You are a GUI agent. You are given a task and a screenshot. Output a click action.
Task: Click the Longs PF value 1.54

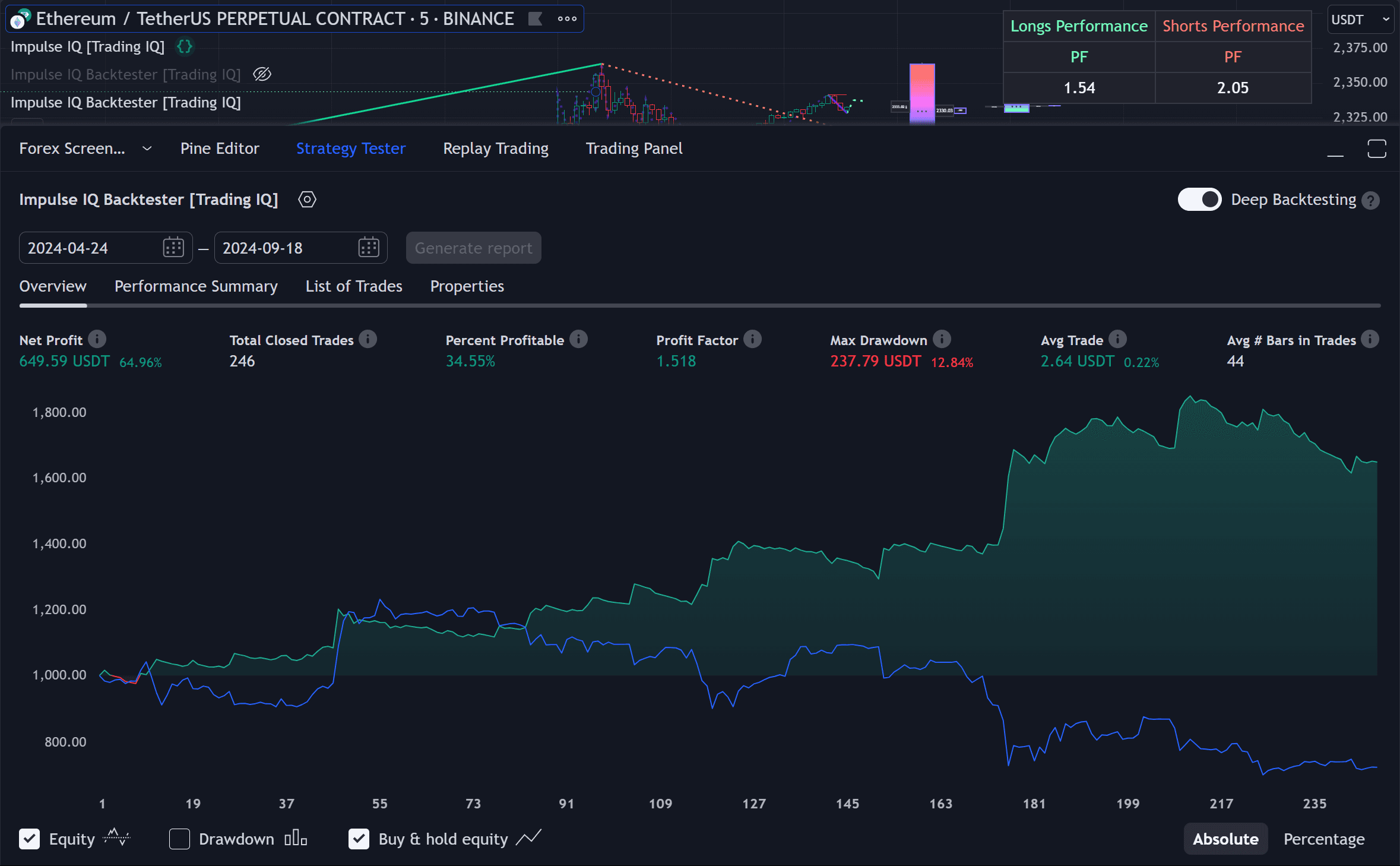click(1079, 88)
